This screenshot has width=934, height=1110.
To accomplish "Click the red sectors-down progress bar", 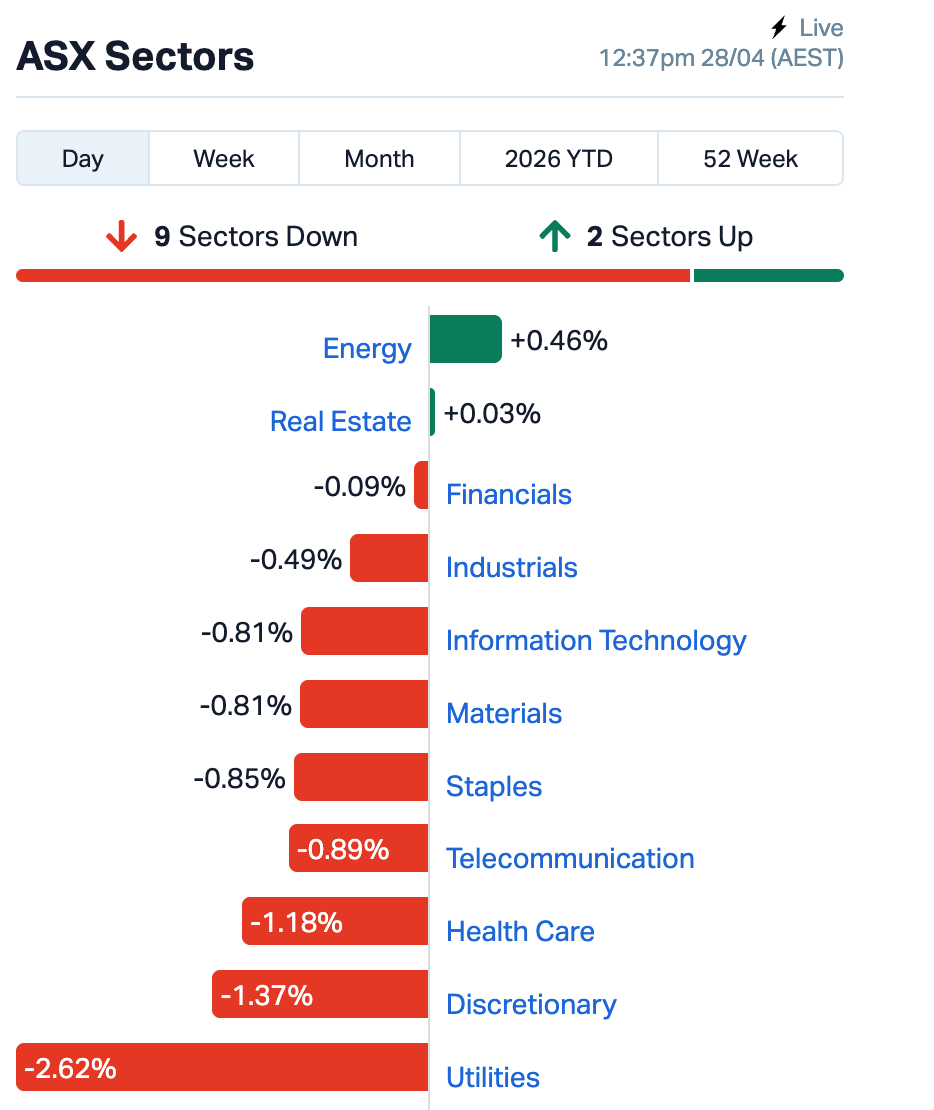I will point(353,276).
